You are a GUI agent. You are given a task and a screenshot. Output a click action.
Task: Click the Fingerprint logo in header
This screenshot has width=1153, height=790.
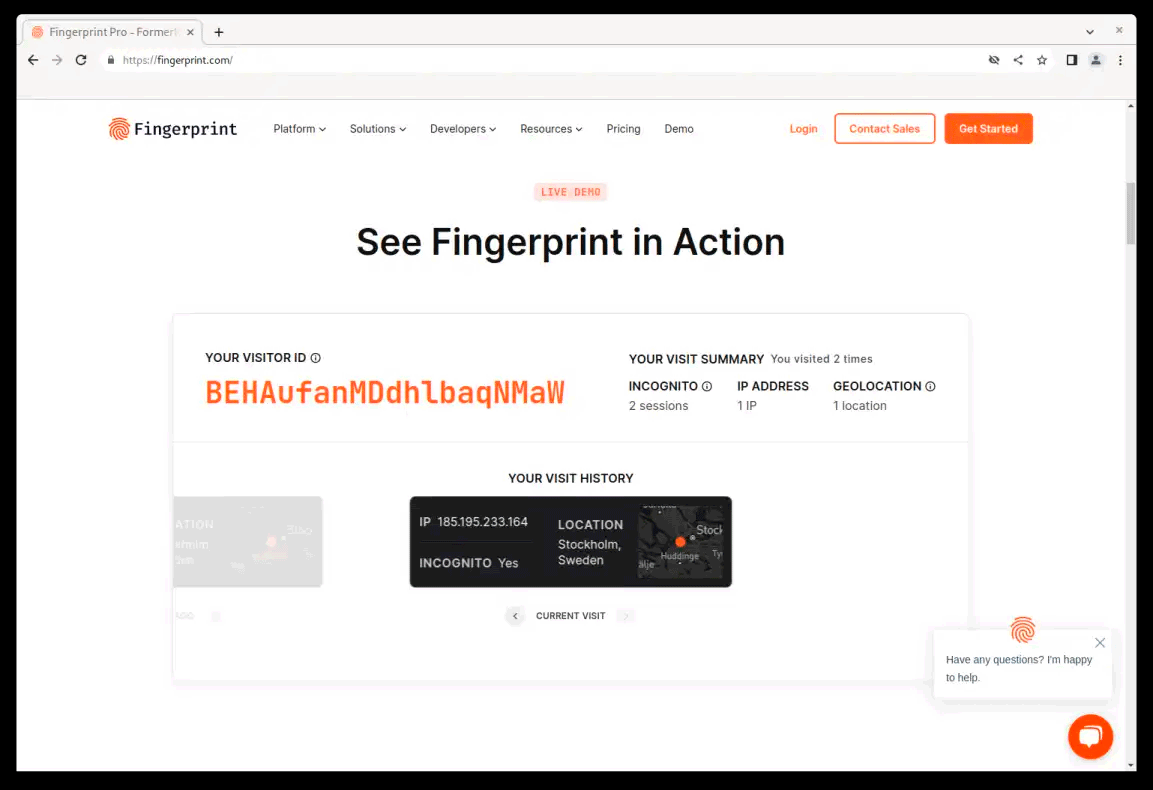click(173, 129)
